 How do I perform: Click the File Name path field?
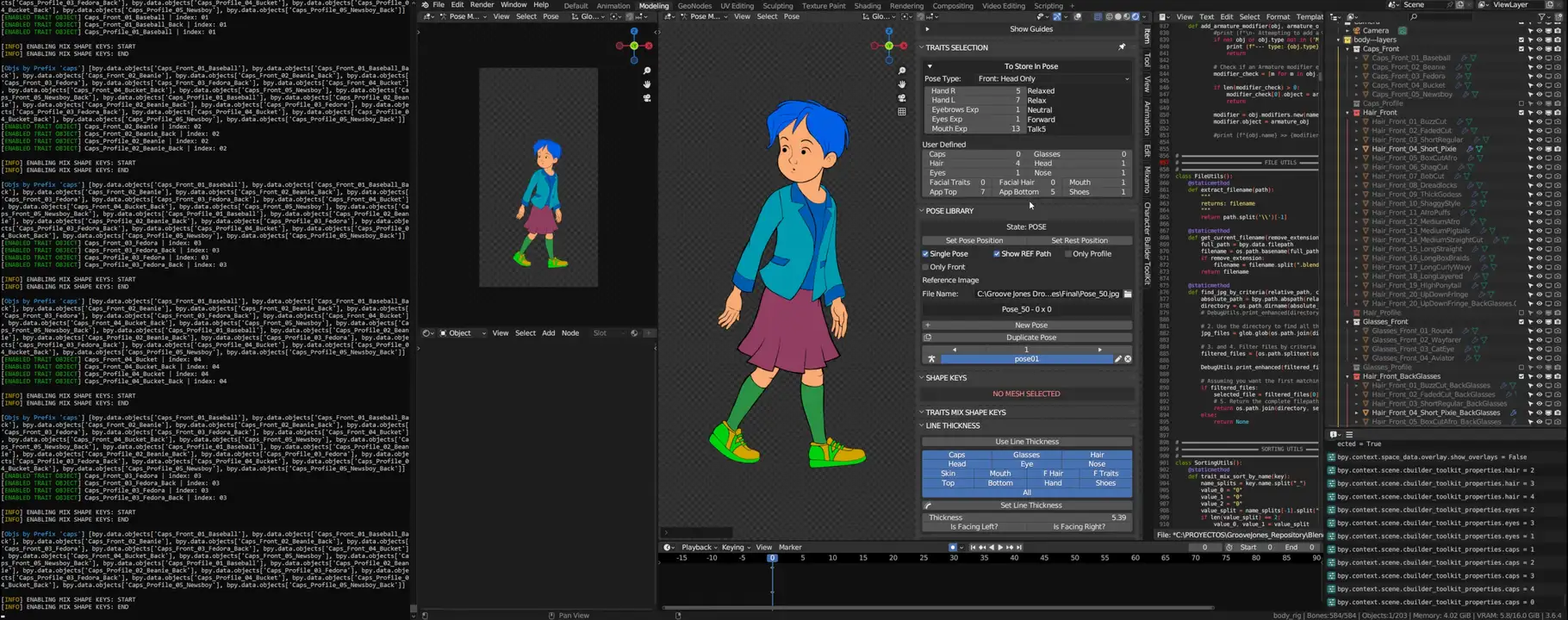coord(1048,294)
